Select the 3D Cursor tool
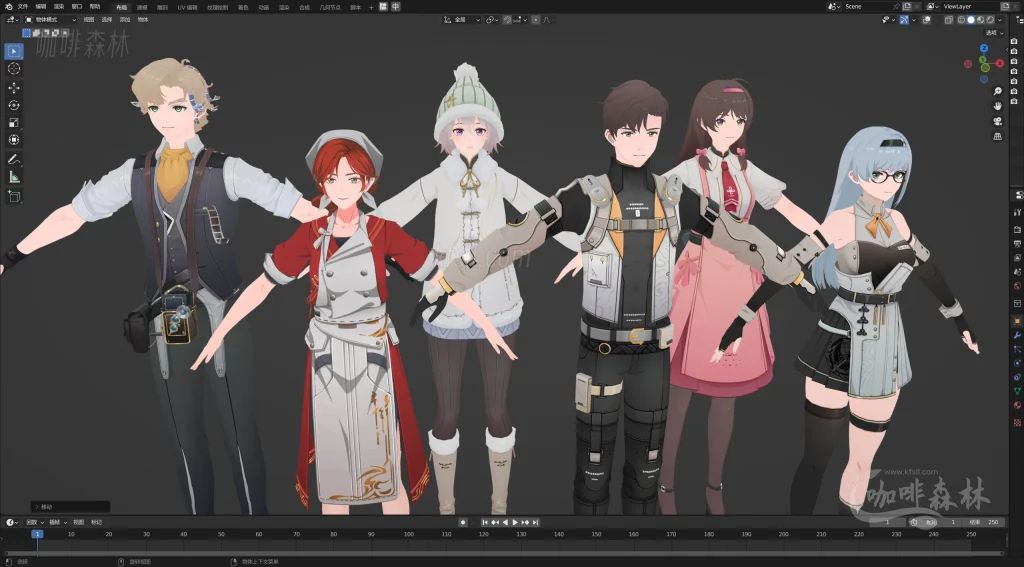Screen dimensions: 1024x567 (x=14, y=69)
